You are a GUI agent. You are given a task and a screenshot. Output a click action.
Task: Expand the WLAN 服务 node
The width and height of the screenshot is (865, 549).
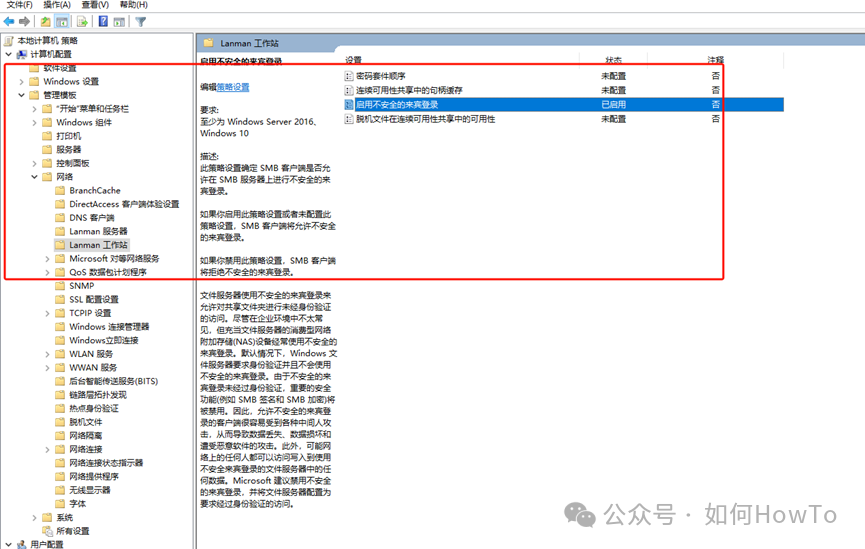pos(47,354)
